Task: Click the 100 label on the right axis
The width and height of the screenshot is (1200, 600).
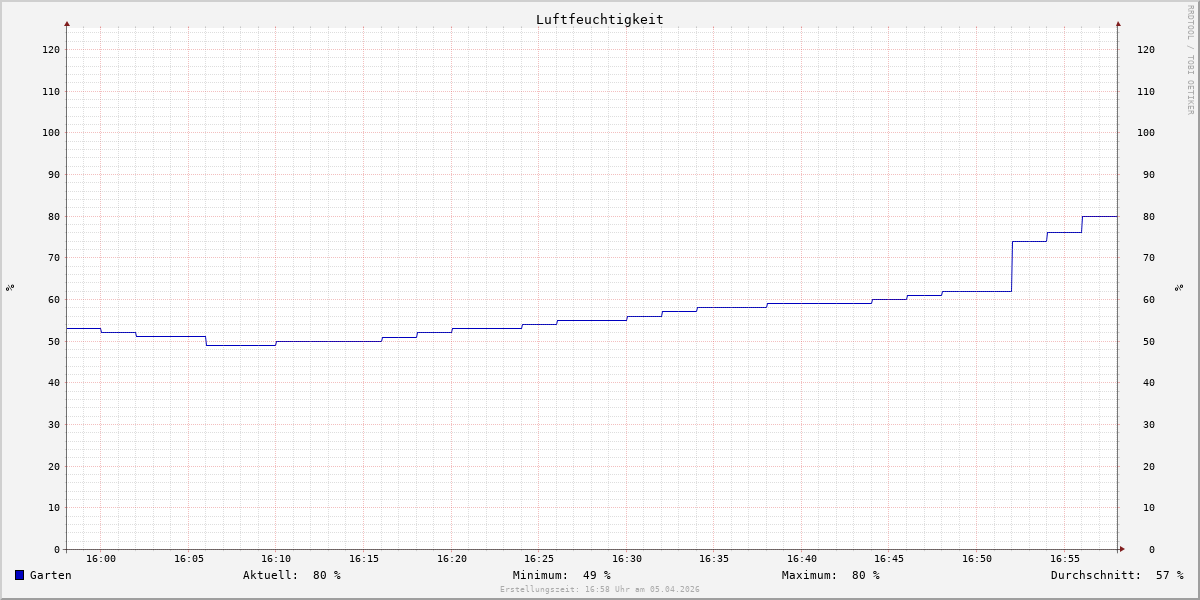Action: 1145,132
